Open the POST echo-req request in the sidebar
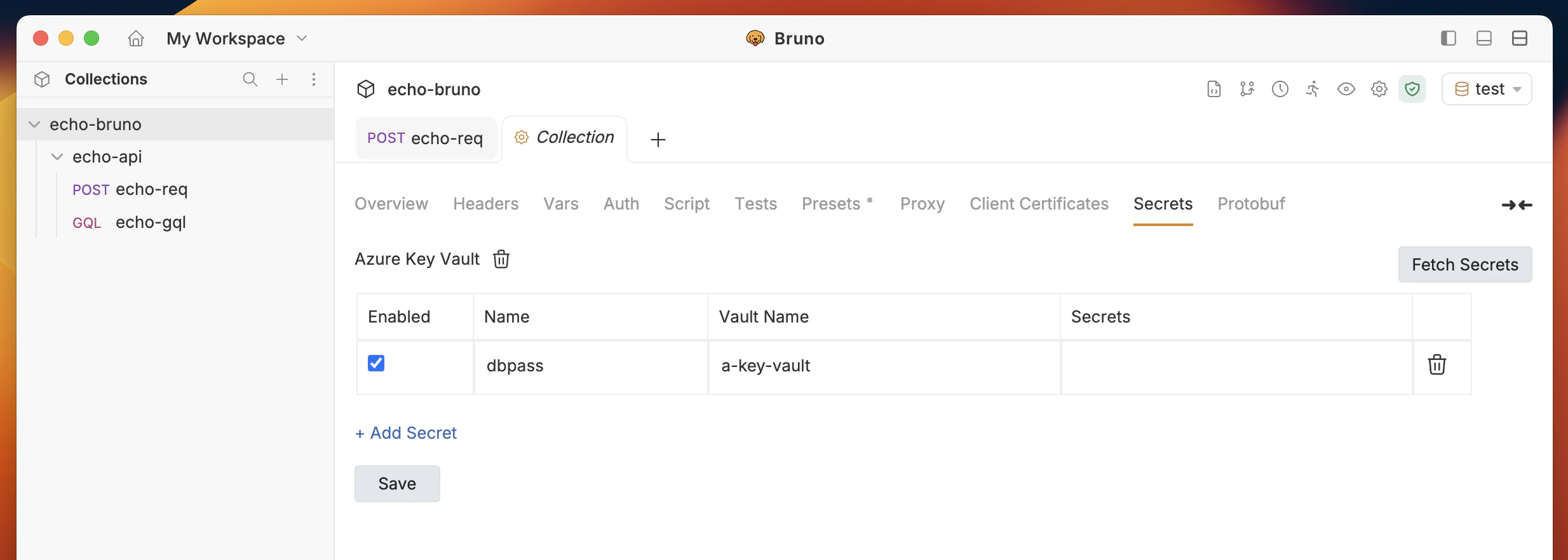The width and height of the screenshot is (1568, 560). pyautogui.click(x=130, y=189)
